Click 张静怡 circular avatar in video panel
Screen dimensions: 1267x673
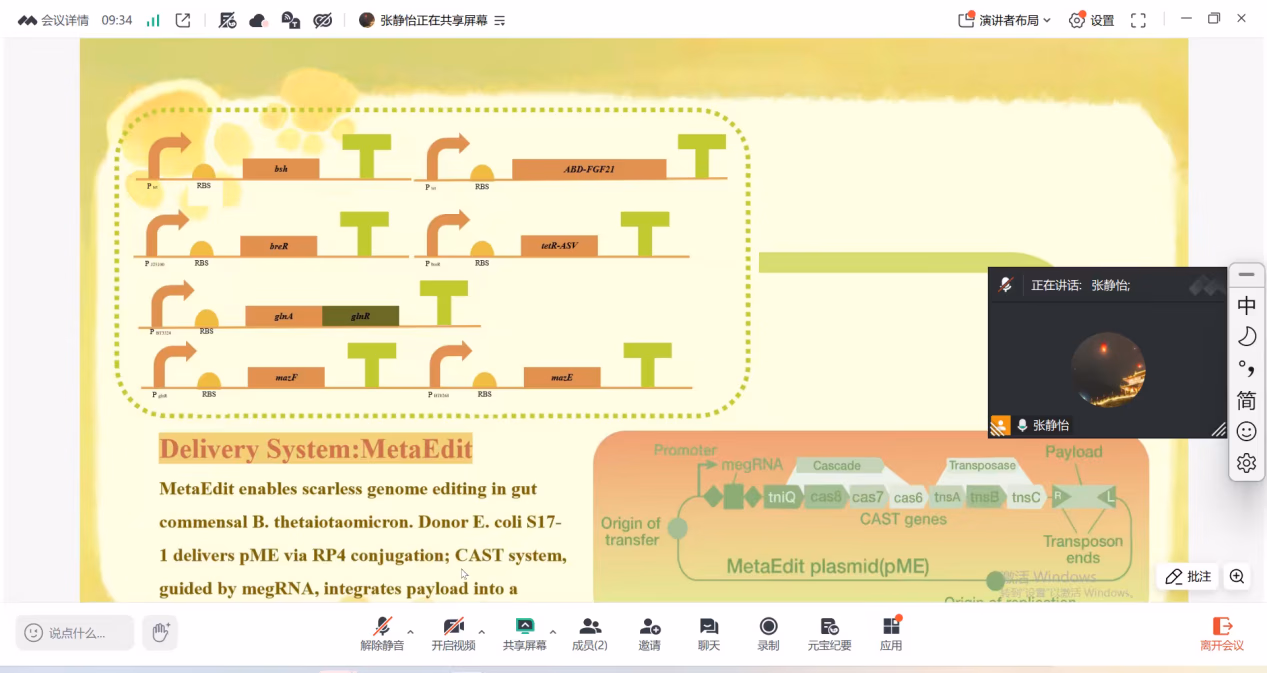pyautogui.click(x=1108, y=369)
